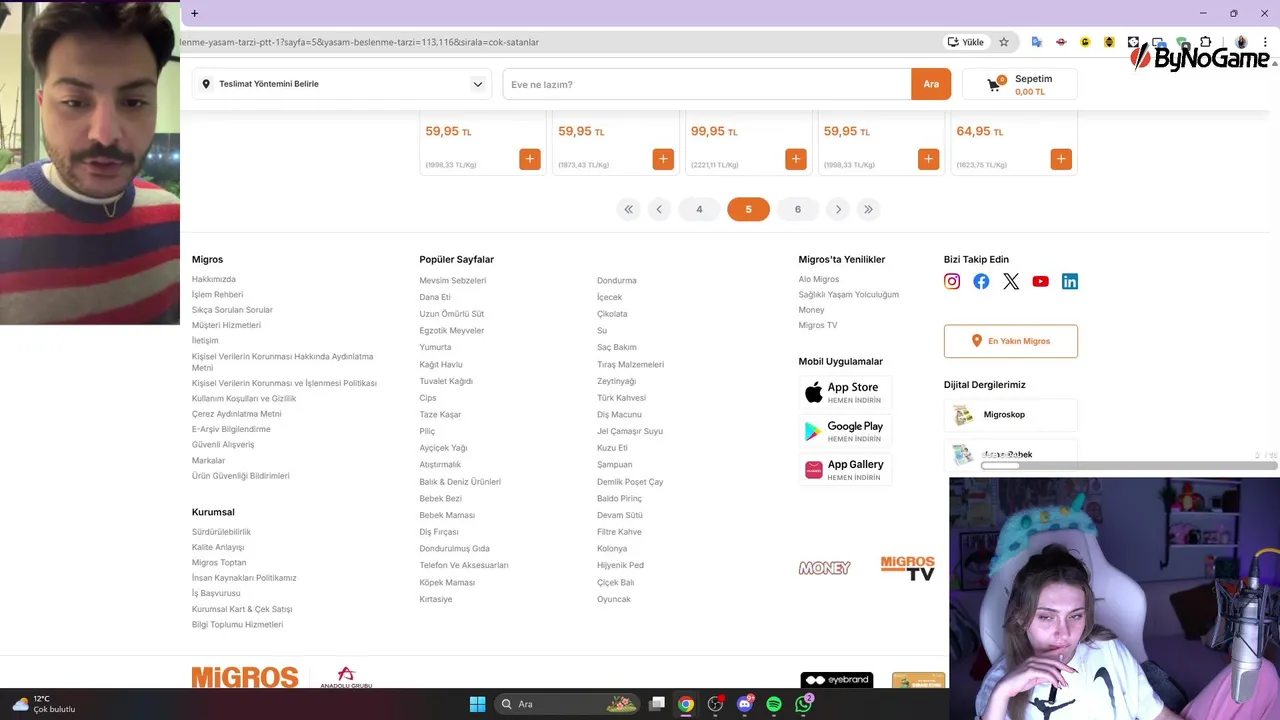Bookmark this page with star icon
Viewport: 1280px width, 720px height.
[x=1004, y=42]
